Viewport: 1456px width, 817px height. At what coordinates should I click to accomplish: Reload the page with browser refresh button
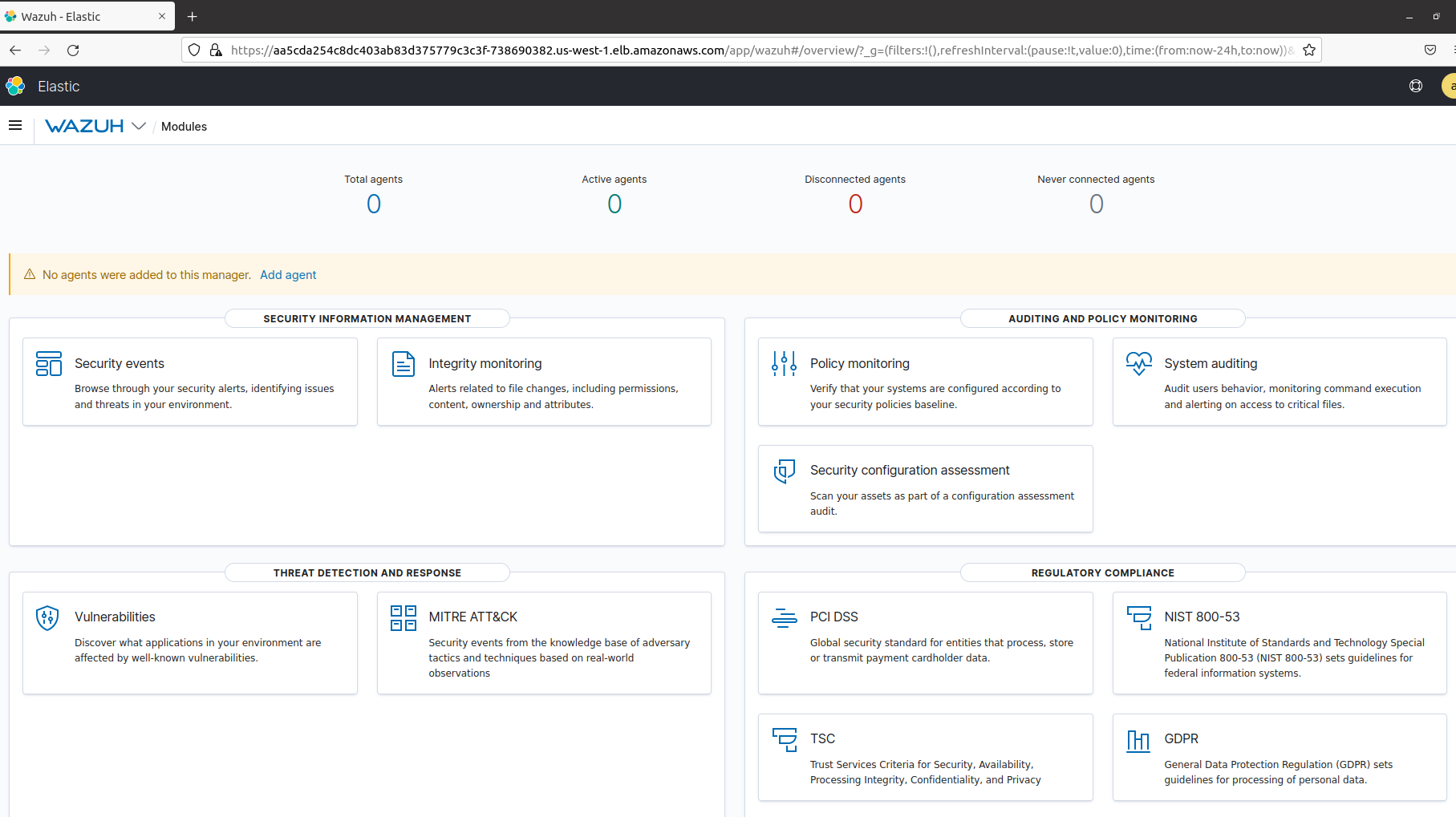pos(73,50)
